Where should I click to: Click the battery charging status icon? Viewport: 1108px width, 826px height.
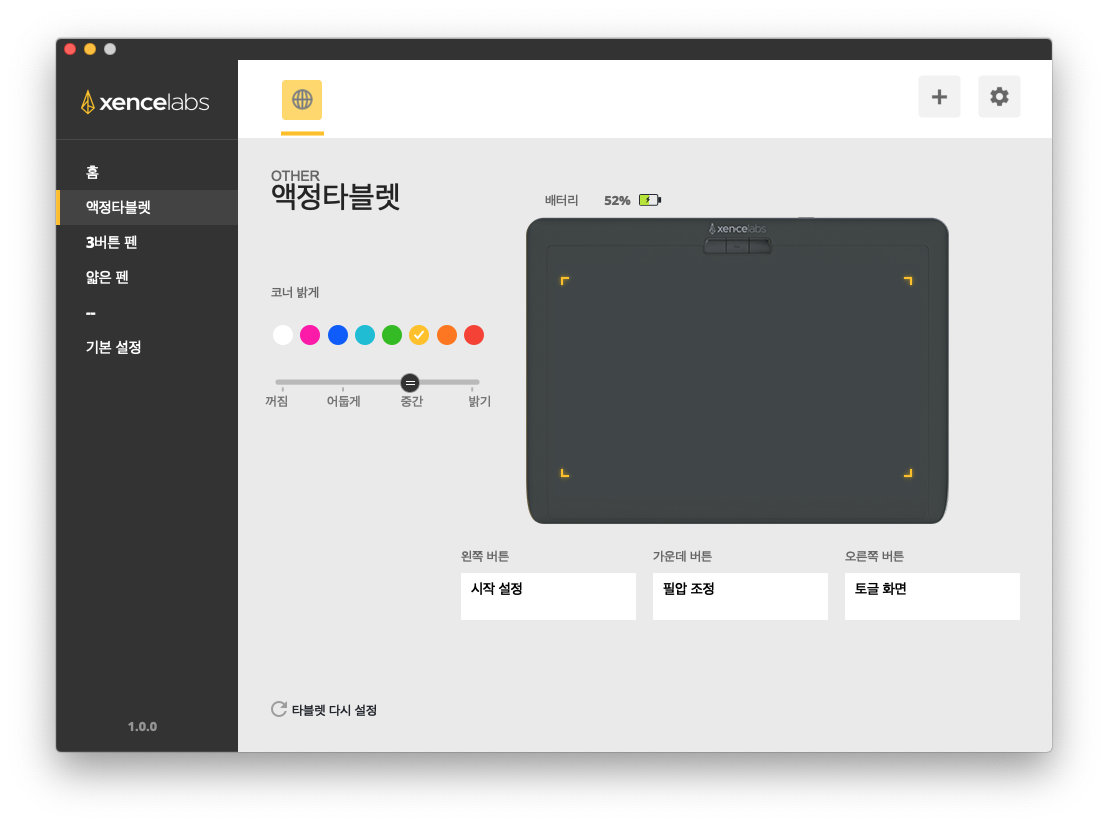point(650,200)
